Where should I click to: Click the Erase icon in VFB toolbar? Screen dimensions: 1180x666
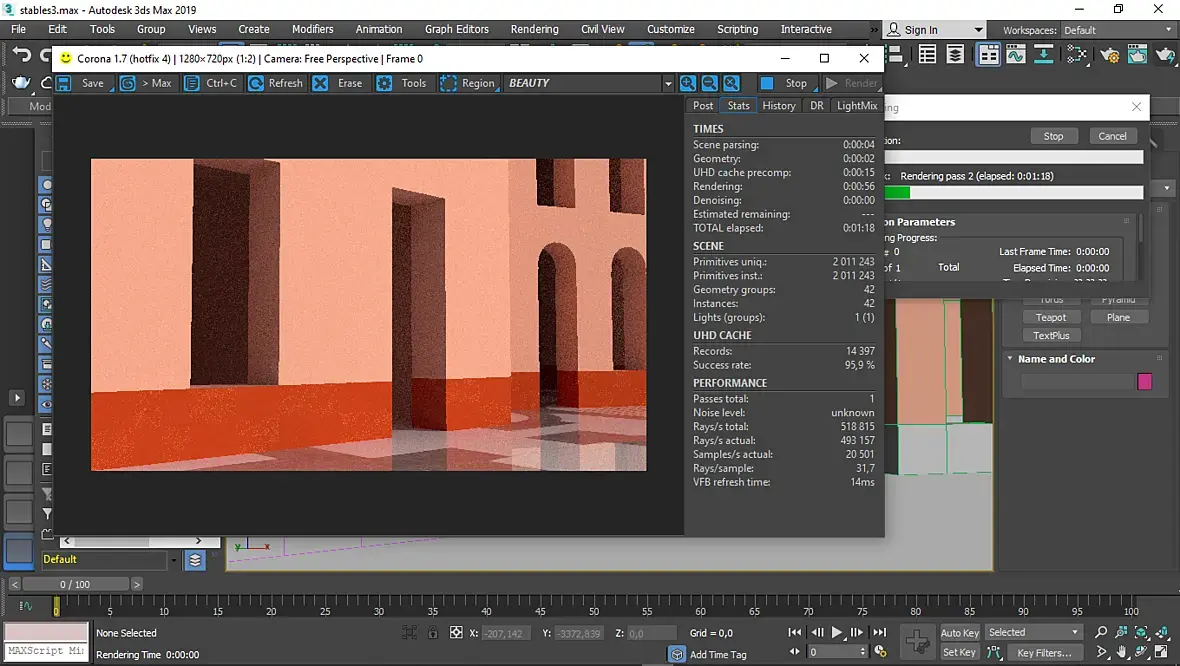click(x=321, y=83)
